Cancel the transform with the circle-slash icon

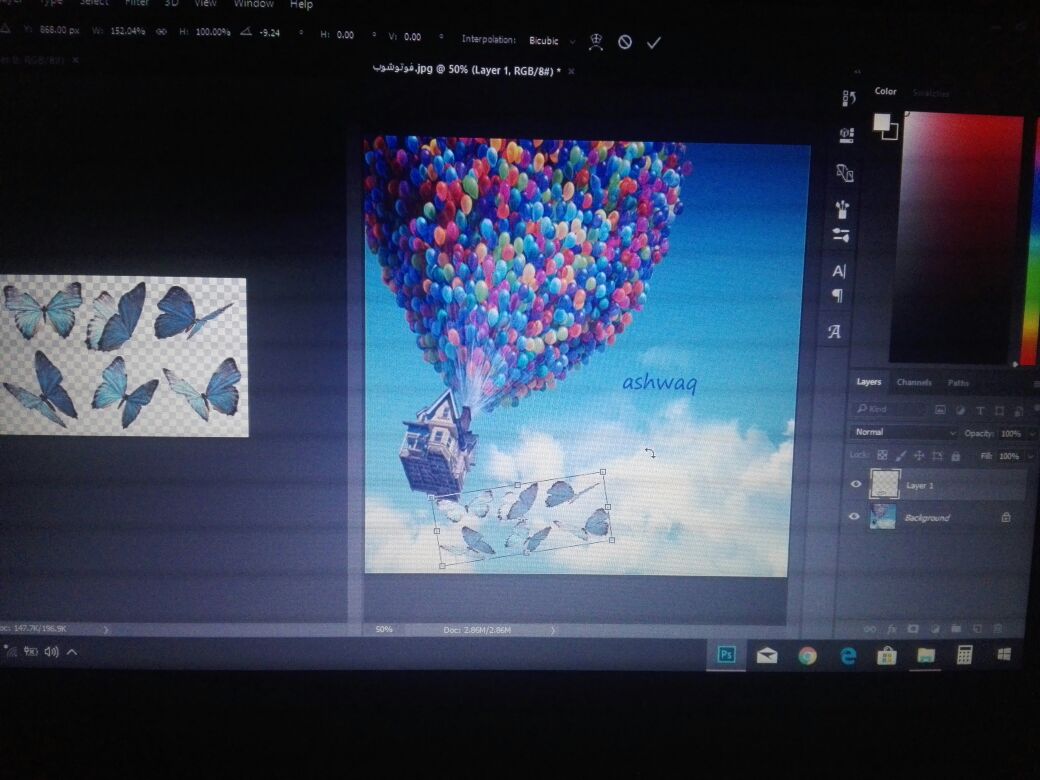[x=625, y=42]
